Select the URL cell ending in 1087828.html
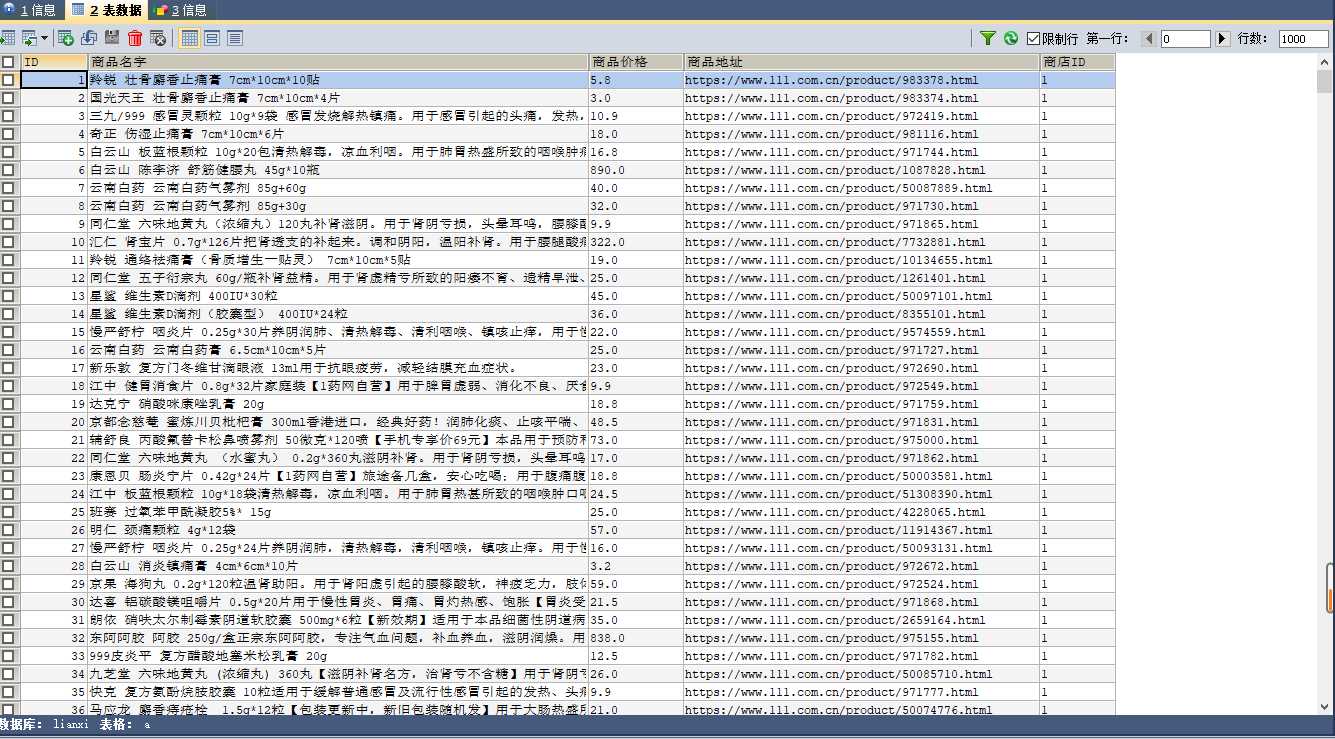The image size is (1335, 739). (862, 170)
